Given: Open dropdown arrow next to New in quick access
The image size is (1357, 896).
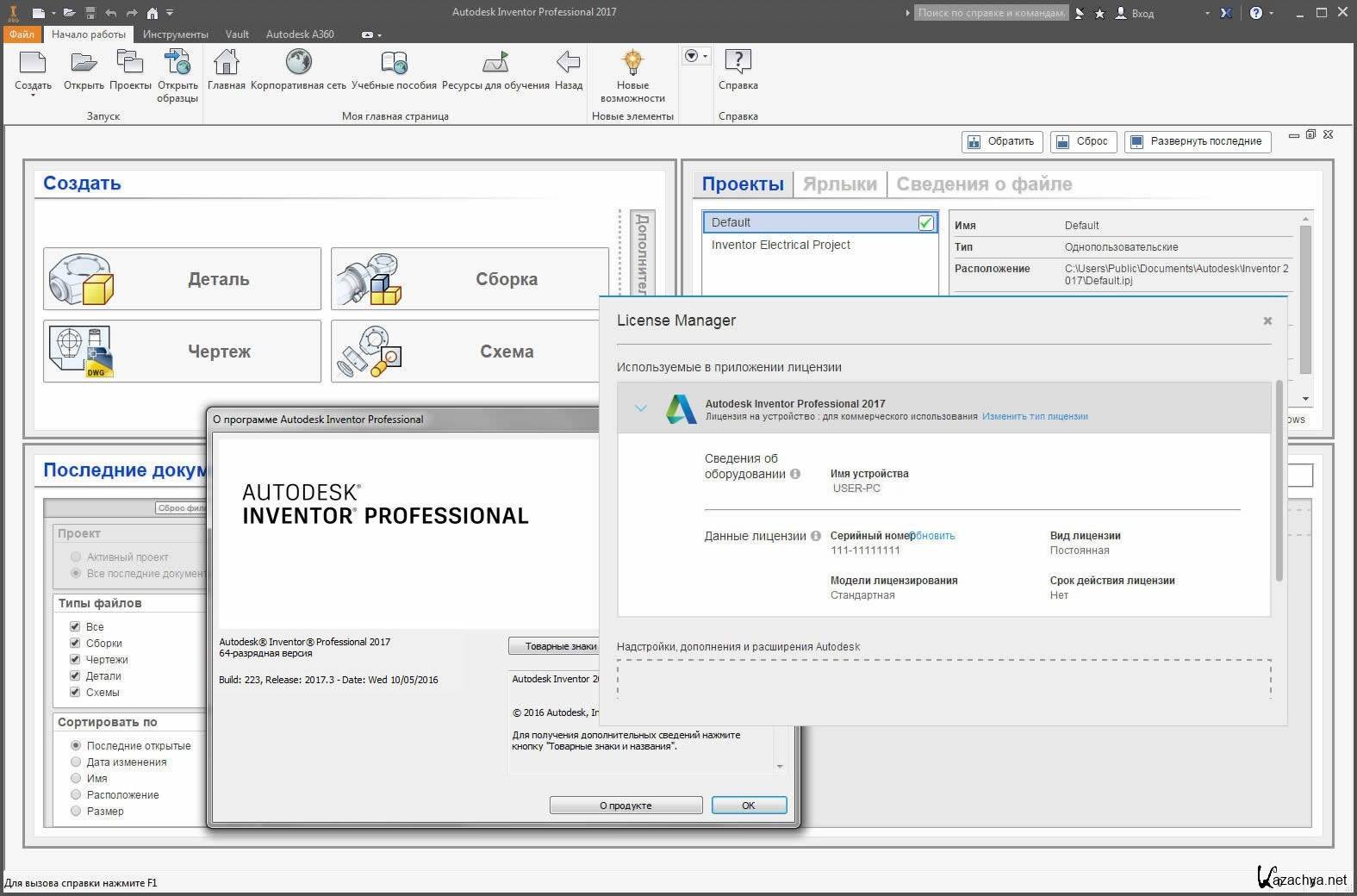Looking at the screenshot, I should (x=53, y=13).
